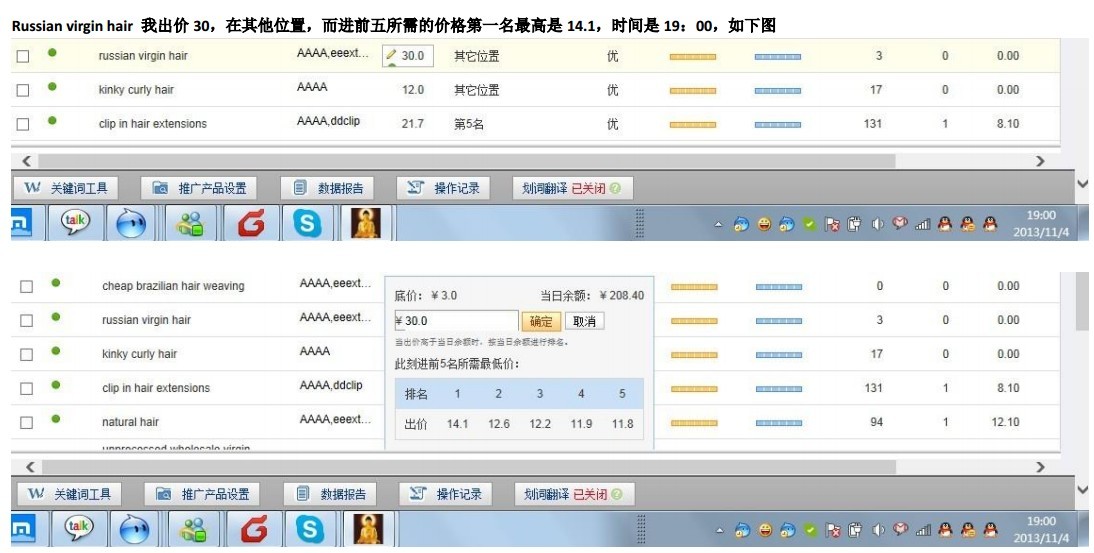Click the Buddha picture icon in the upper taskbar
Screen dimensions: 1094x553
coord(366,222)
